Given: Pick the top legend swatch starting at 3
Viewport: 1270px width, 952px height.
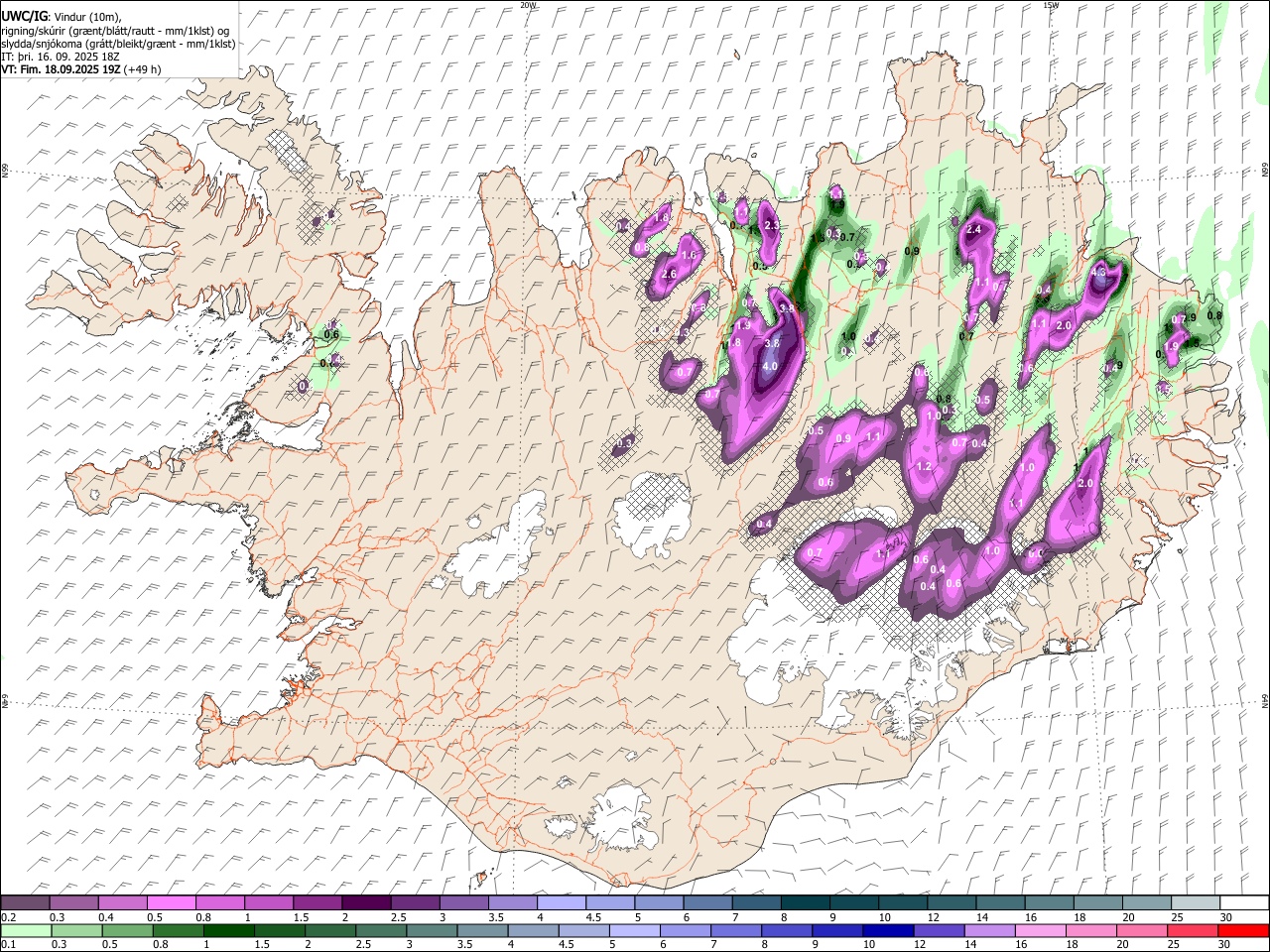Looking at the screenshot, I should click(x=462, y=903).
